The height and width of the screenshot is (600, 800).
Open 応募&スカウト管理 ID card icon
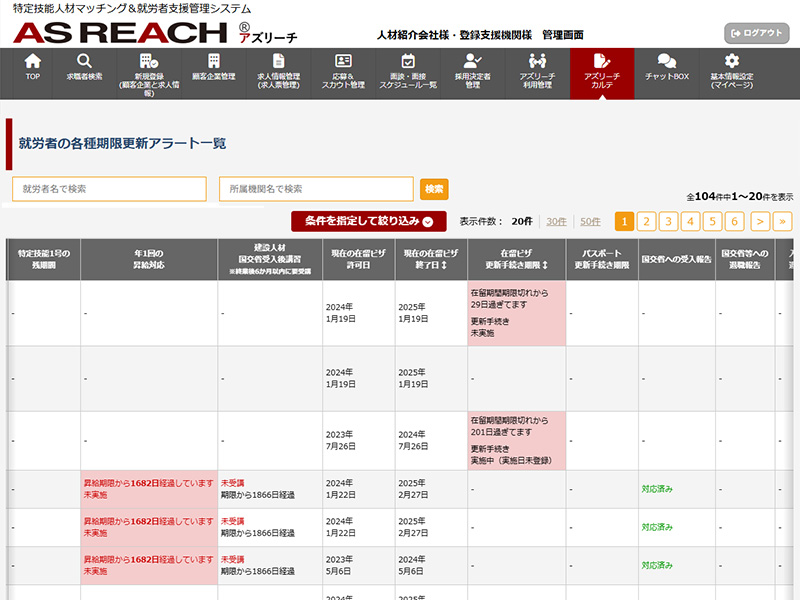click(x=343, y=61)
